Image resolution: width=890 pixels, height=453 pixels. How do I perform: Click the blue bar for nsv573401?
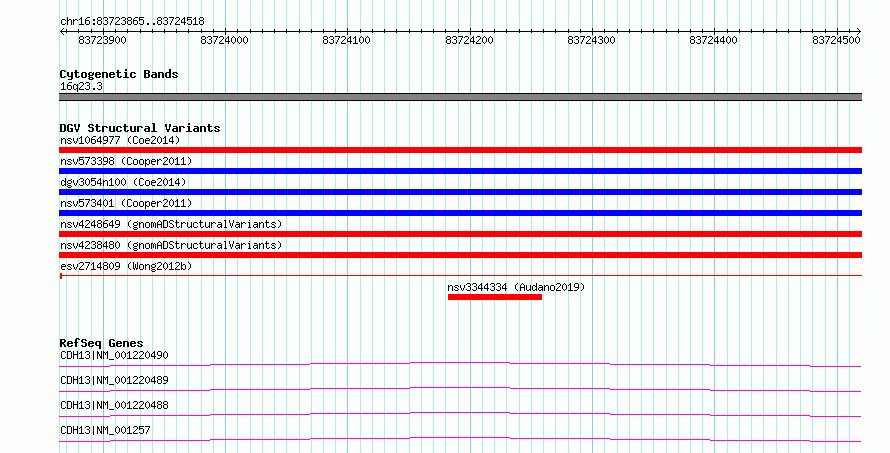pyautogui.click(x=460, y=213)
